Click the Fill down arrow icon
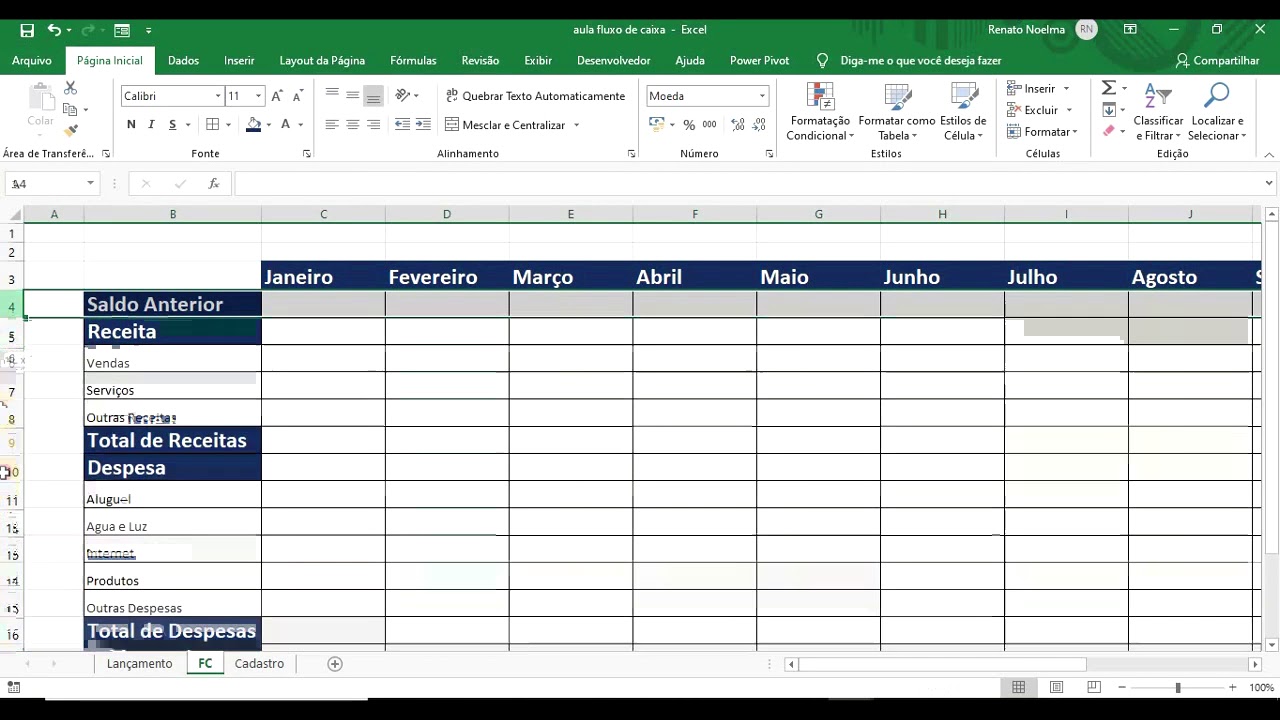Screen dimensions: 1280x720 tap(1109, 110)
